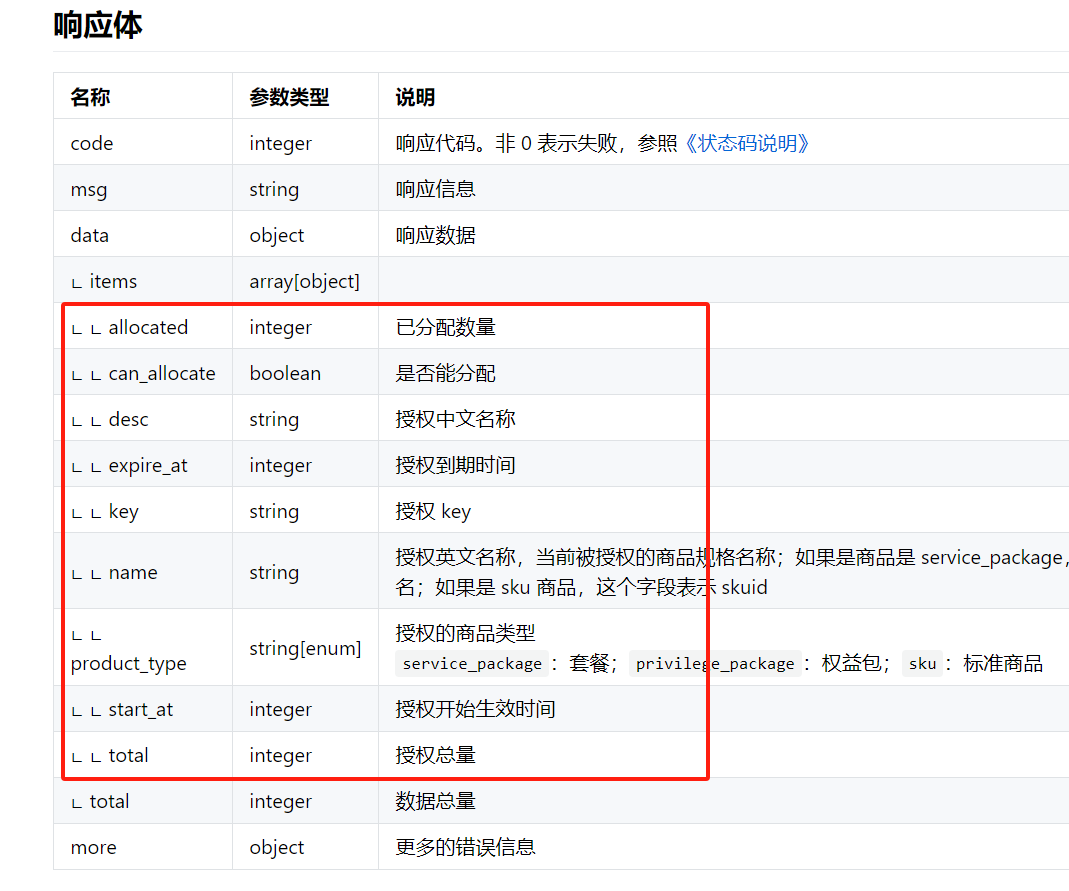Select the code parameter name cell

point(92,143)
